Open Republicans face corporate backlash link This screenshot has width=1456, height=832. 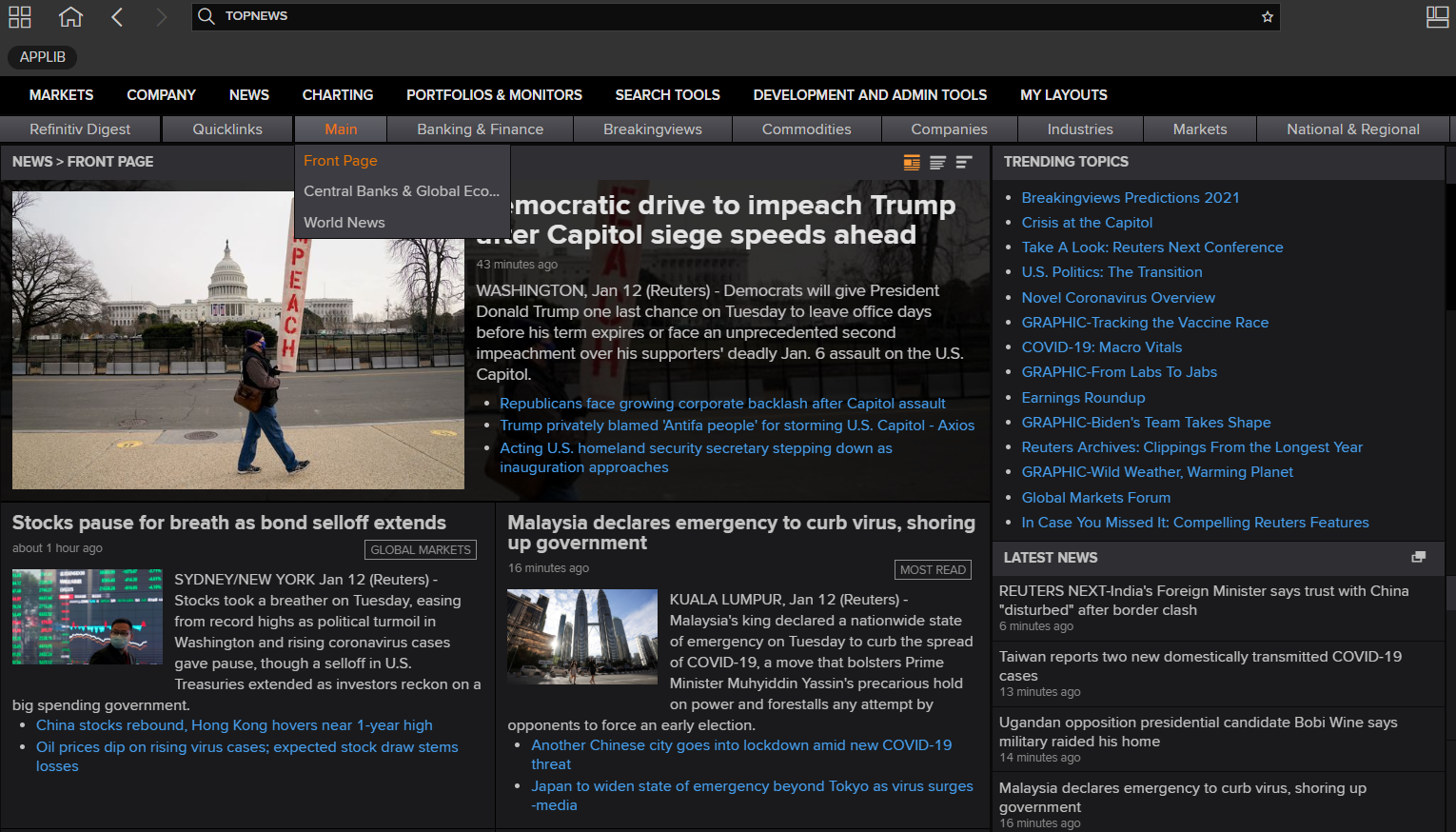722,404
